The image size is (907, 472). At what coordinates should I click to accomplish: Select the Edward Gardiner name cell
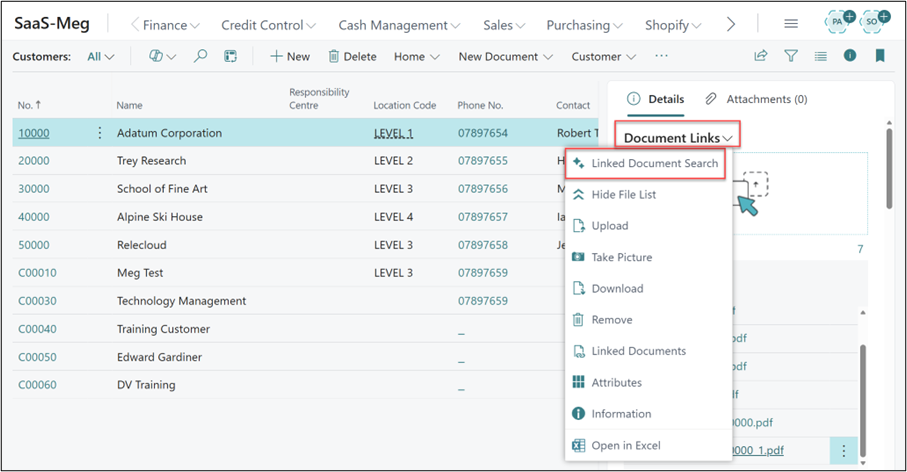pyautogui.click(x=159, y=357)
